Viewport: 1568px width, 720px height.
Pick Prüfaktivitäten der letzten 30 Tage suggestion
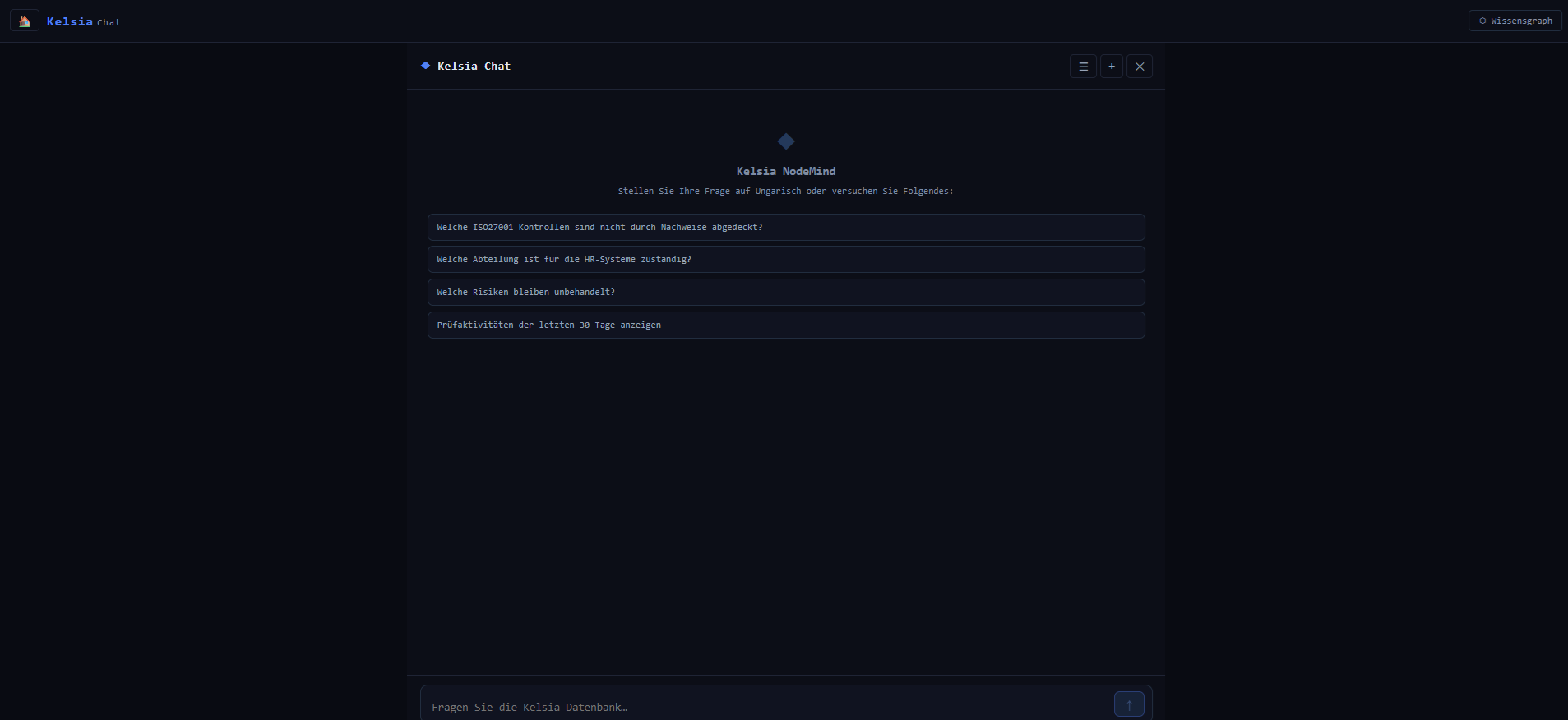point(786,325)
